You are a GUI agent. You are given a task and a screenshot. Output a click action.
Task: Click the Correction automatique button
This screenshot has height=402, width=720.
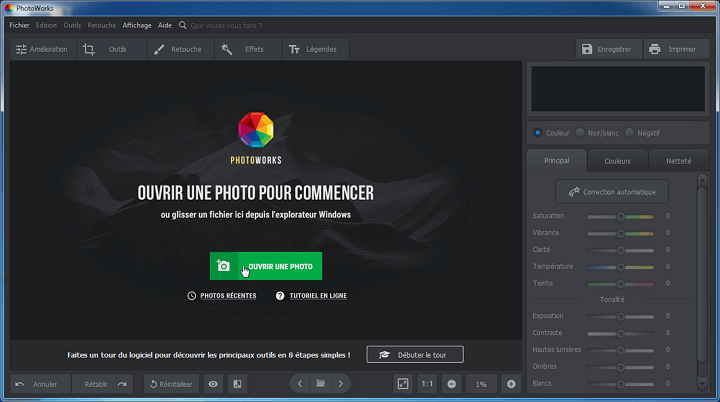click(612, 192)
